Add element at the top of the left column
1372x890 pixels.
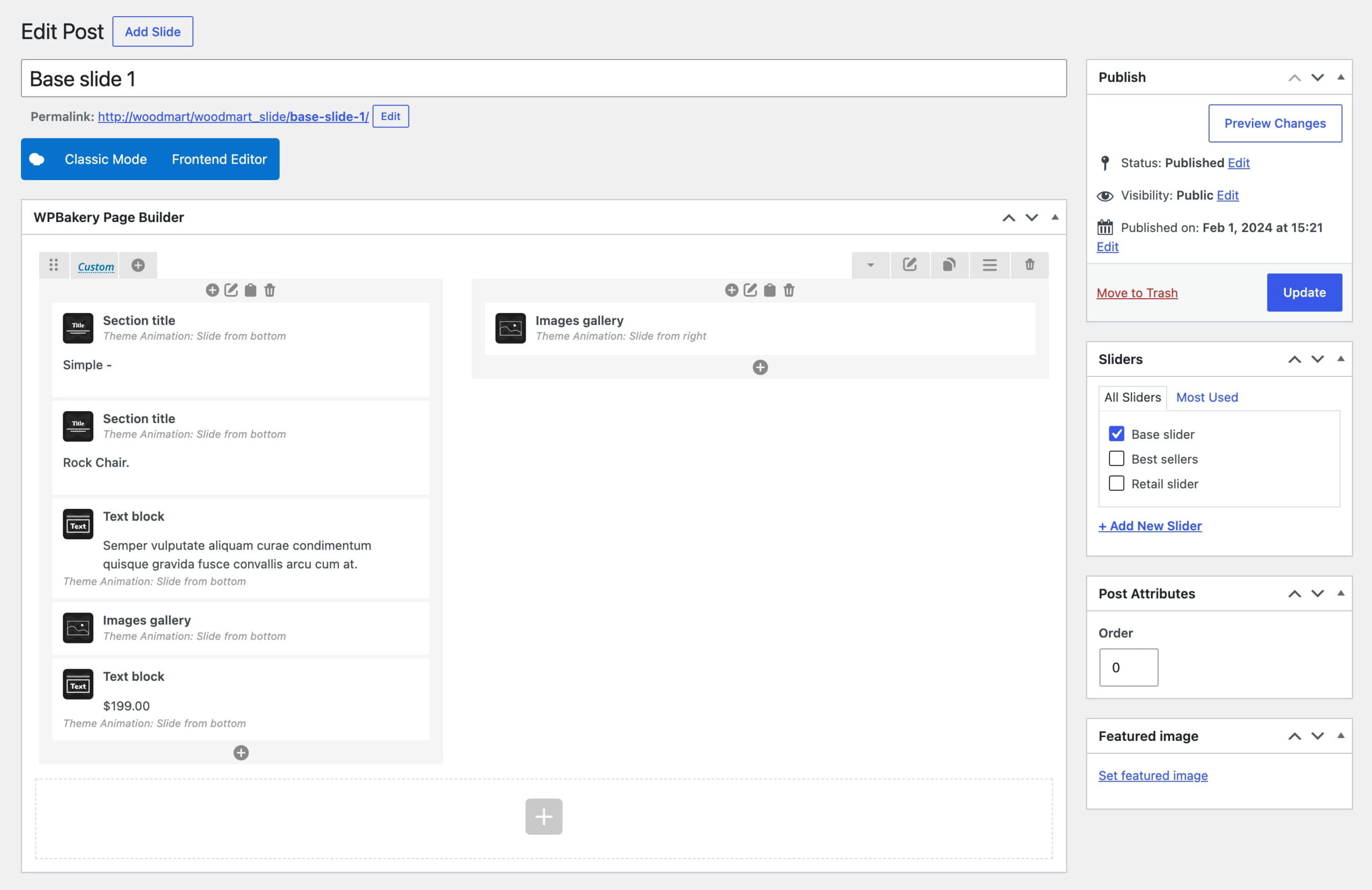pos(212,290)
